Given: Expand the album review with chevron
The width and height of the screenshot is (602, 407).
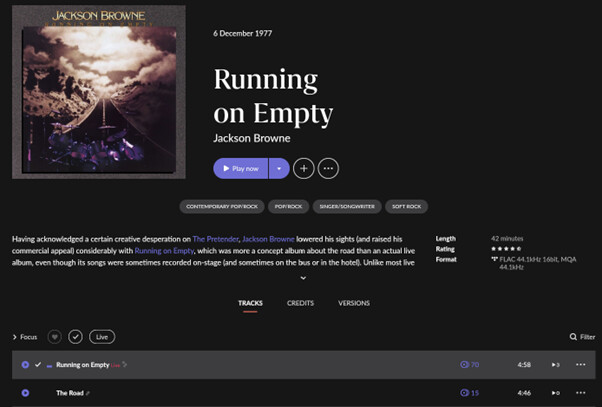Looking at the screenshot, I should tap(303, 278).
